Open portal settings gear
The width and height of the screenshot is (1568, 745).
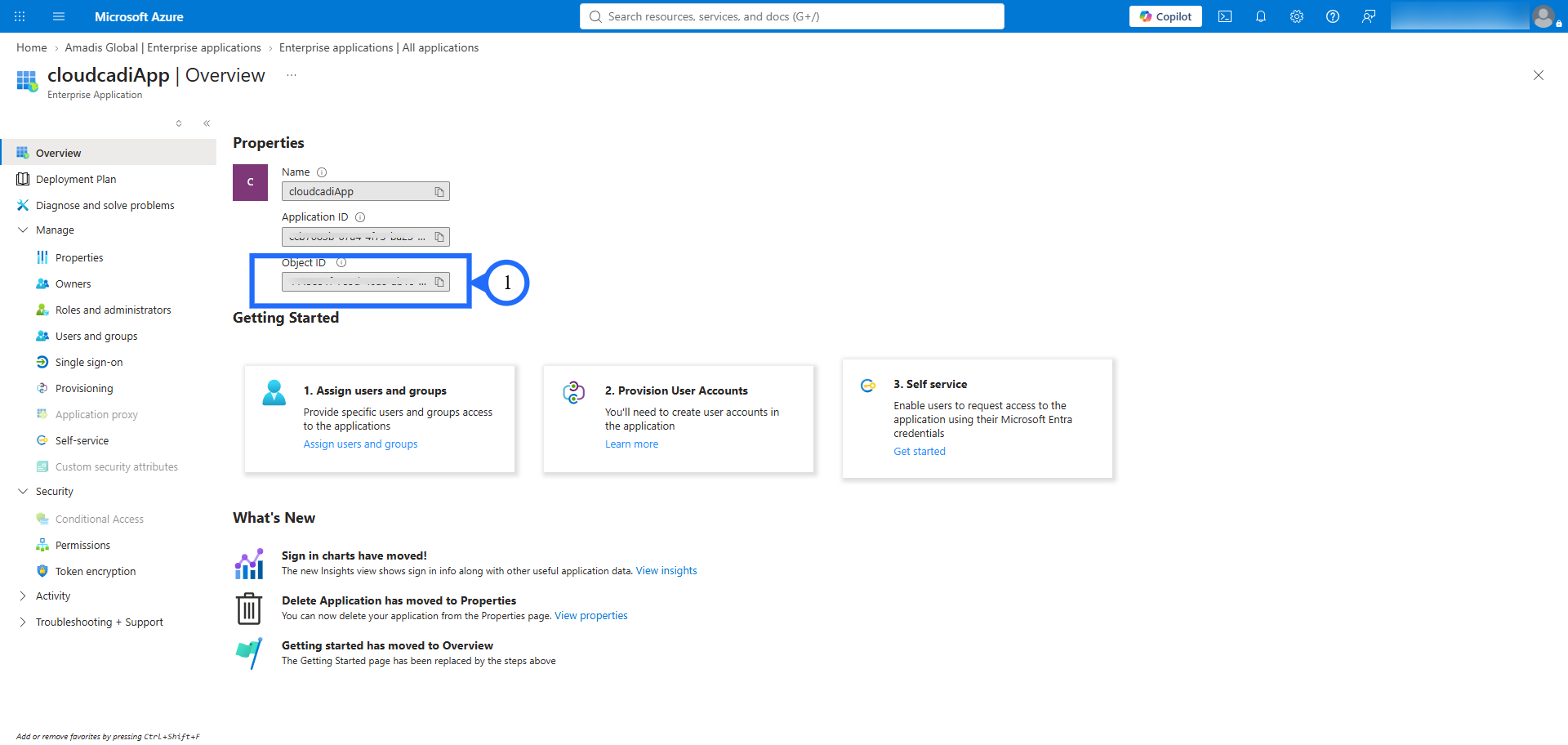point(1297,16)
